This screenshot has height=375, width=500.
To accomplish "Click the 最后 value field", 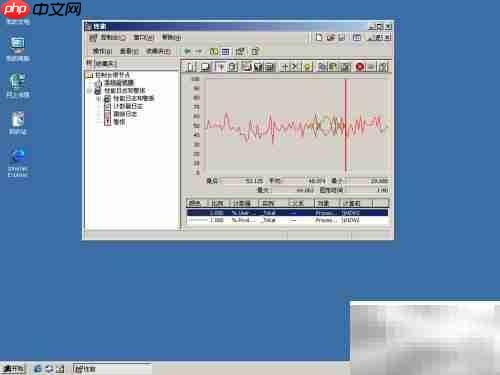I will coord(242,181).
